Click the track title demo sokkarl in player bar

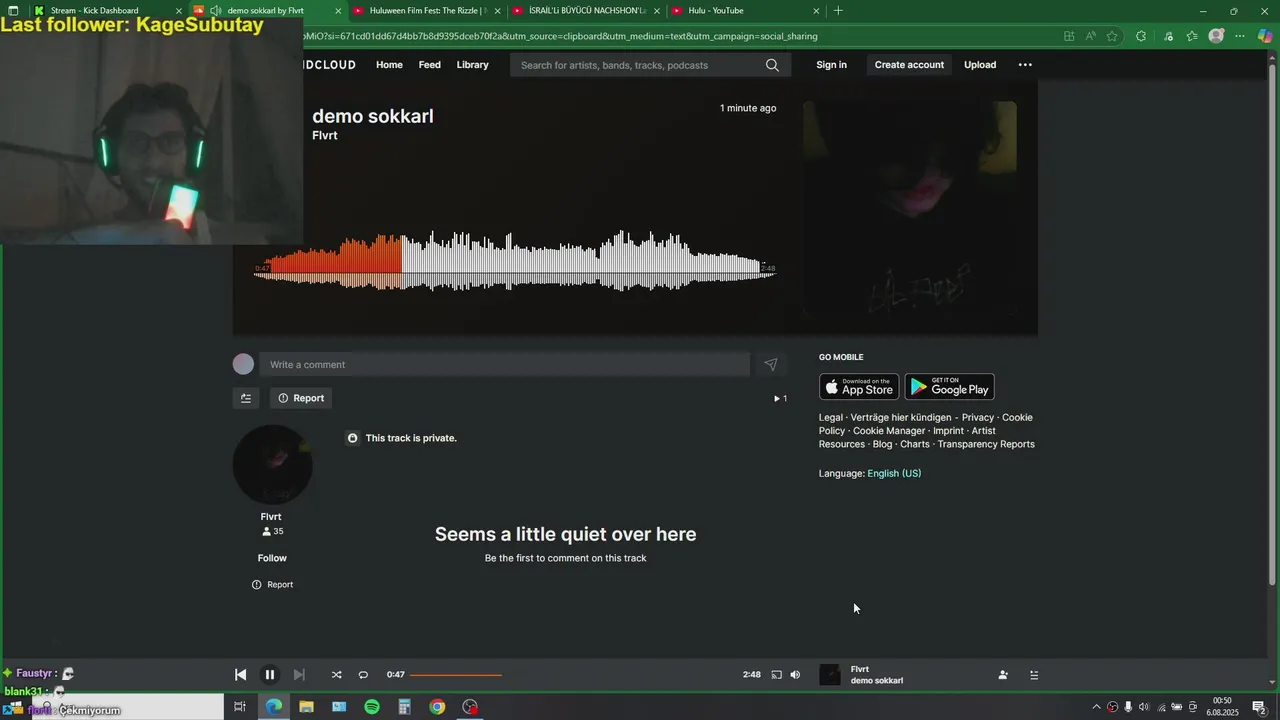877,681
